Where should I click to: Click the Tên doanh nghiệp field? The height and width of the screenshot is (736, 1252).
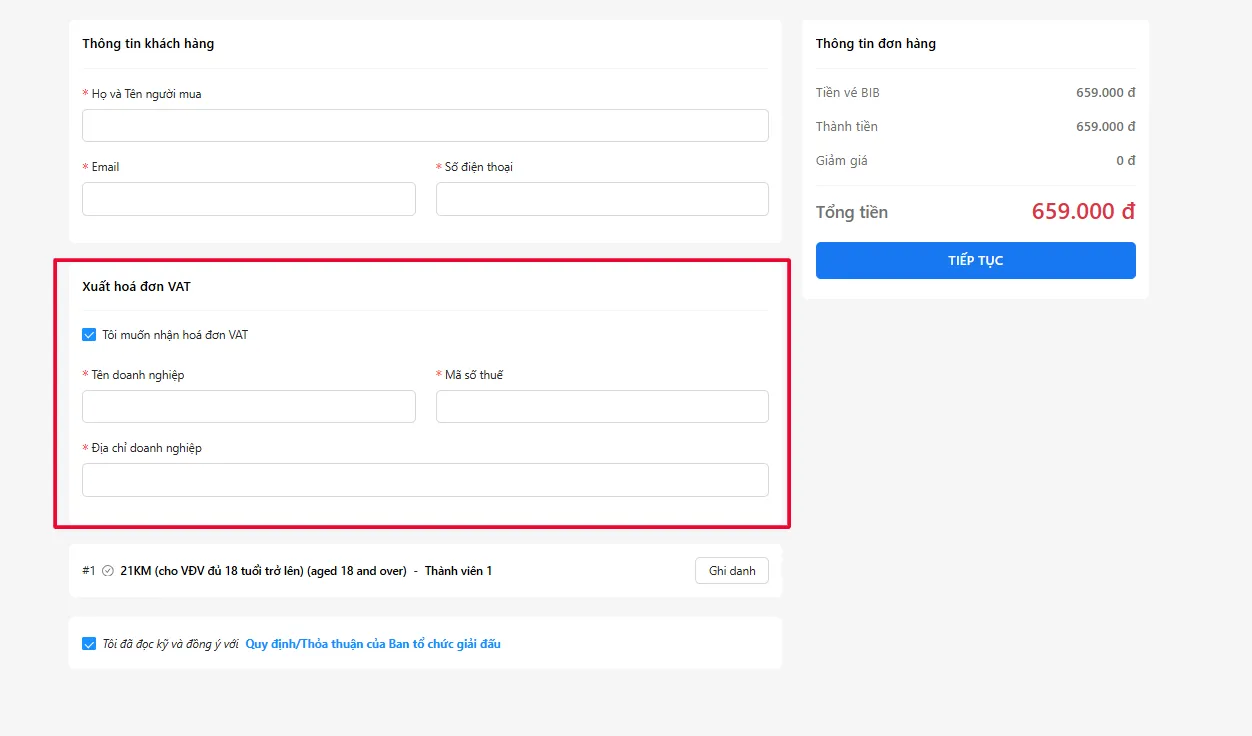(248, 407)
